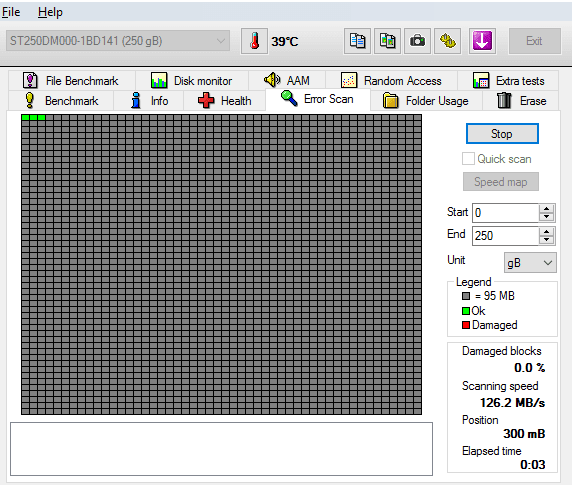572x485 pixels.
Task: Enable the Quick scan checkbox
Action: (468, 159)
